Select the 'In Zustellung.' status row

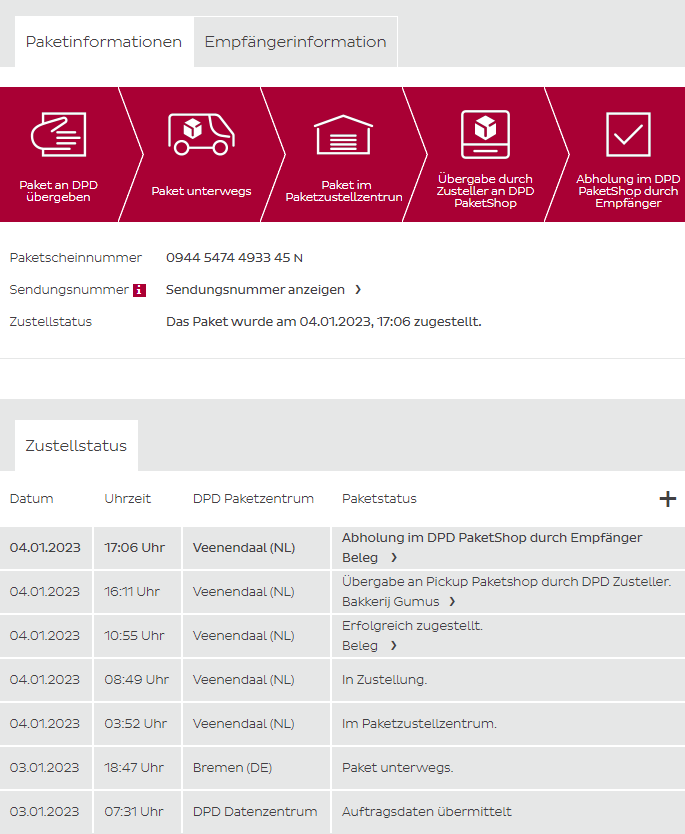[x=384, y=680]
